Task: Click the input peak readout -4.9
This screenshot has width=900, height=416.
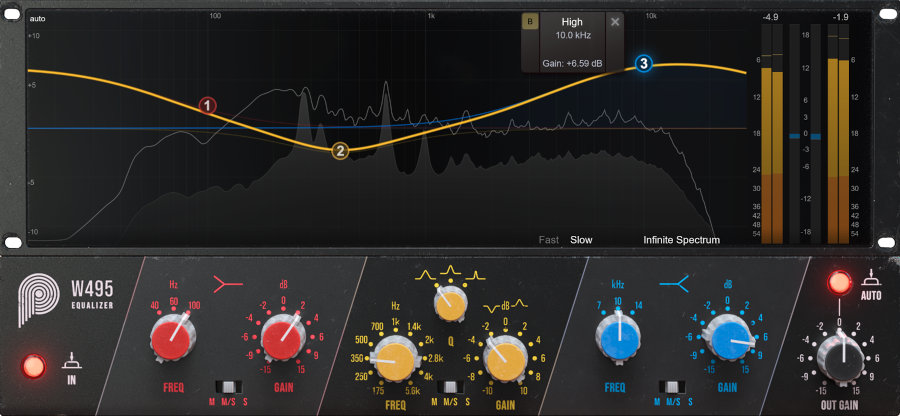Action: click(x=770, y=17)
